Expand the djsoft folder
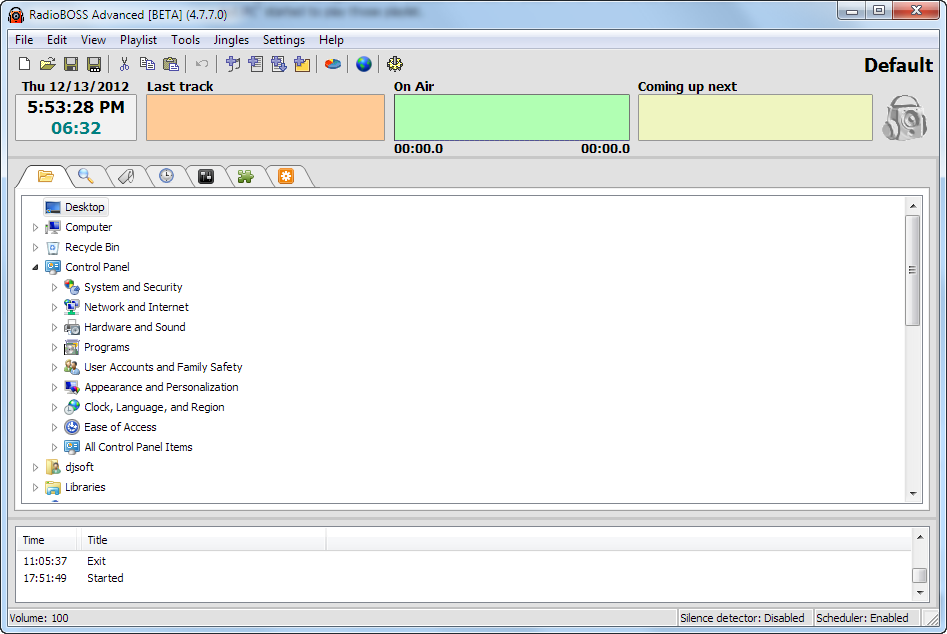Viewport: 947px width, 634px height. (35, 467)
